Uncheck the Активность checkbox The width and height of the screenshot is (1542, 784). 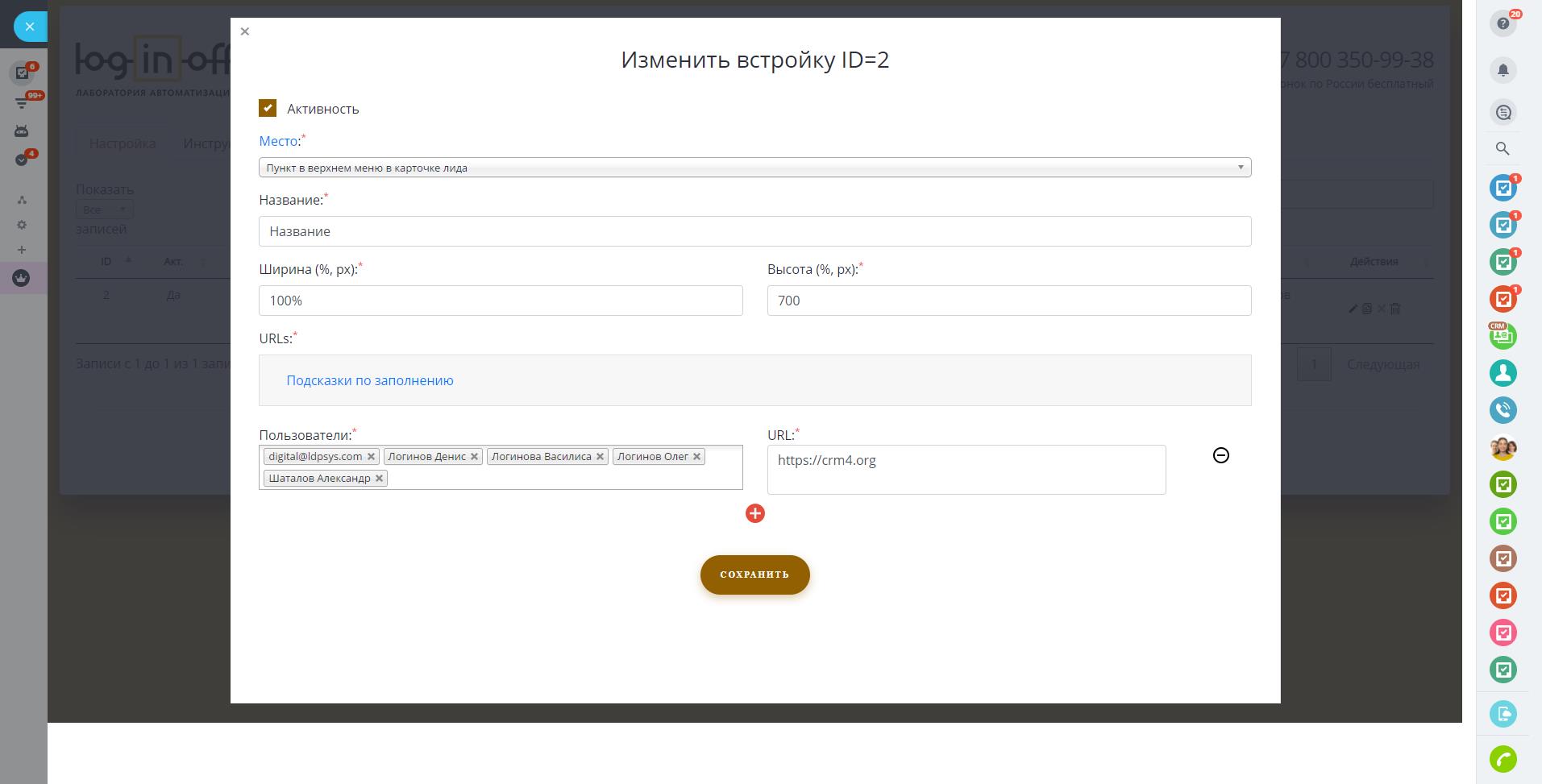click(268, 108)
